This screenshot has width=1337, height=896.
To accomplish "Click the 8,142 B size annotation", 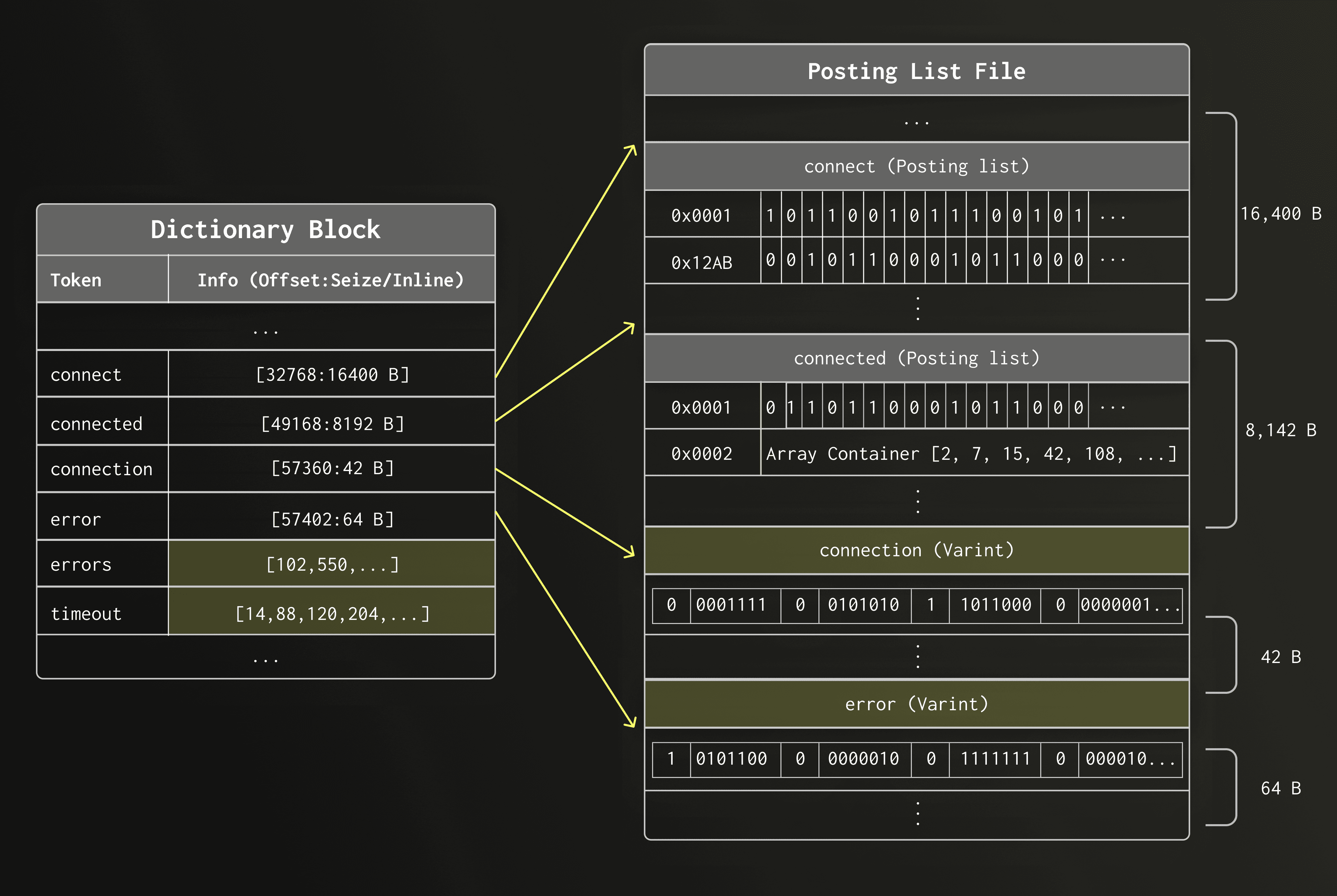I will (x=1280, y=430).
